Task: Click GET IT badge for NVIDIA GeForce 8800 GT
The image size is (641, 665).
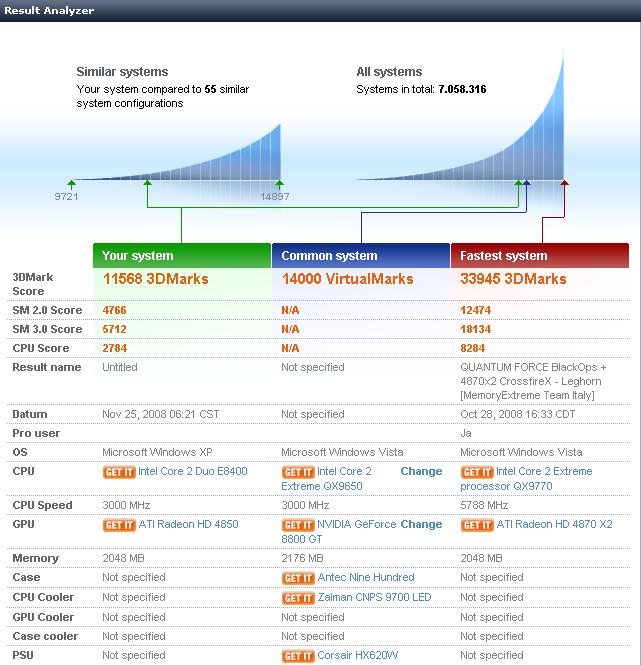Action: [x=298, y=525]
